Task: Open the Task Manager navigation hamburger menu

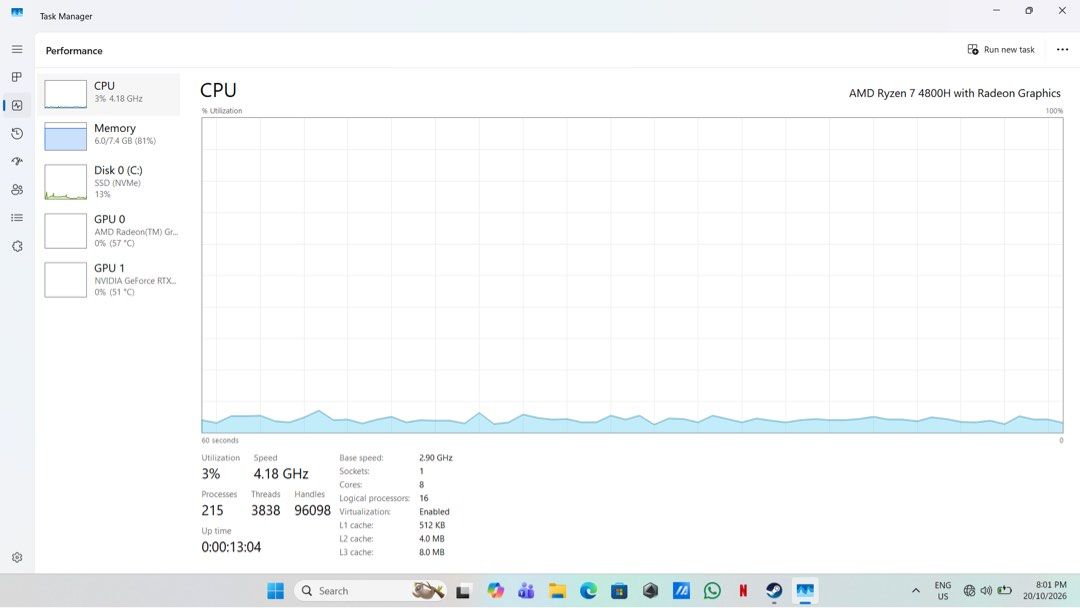Action: point(17,50)
